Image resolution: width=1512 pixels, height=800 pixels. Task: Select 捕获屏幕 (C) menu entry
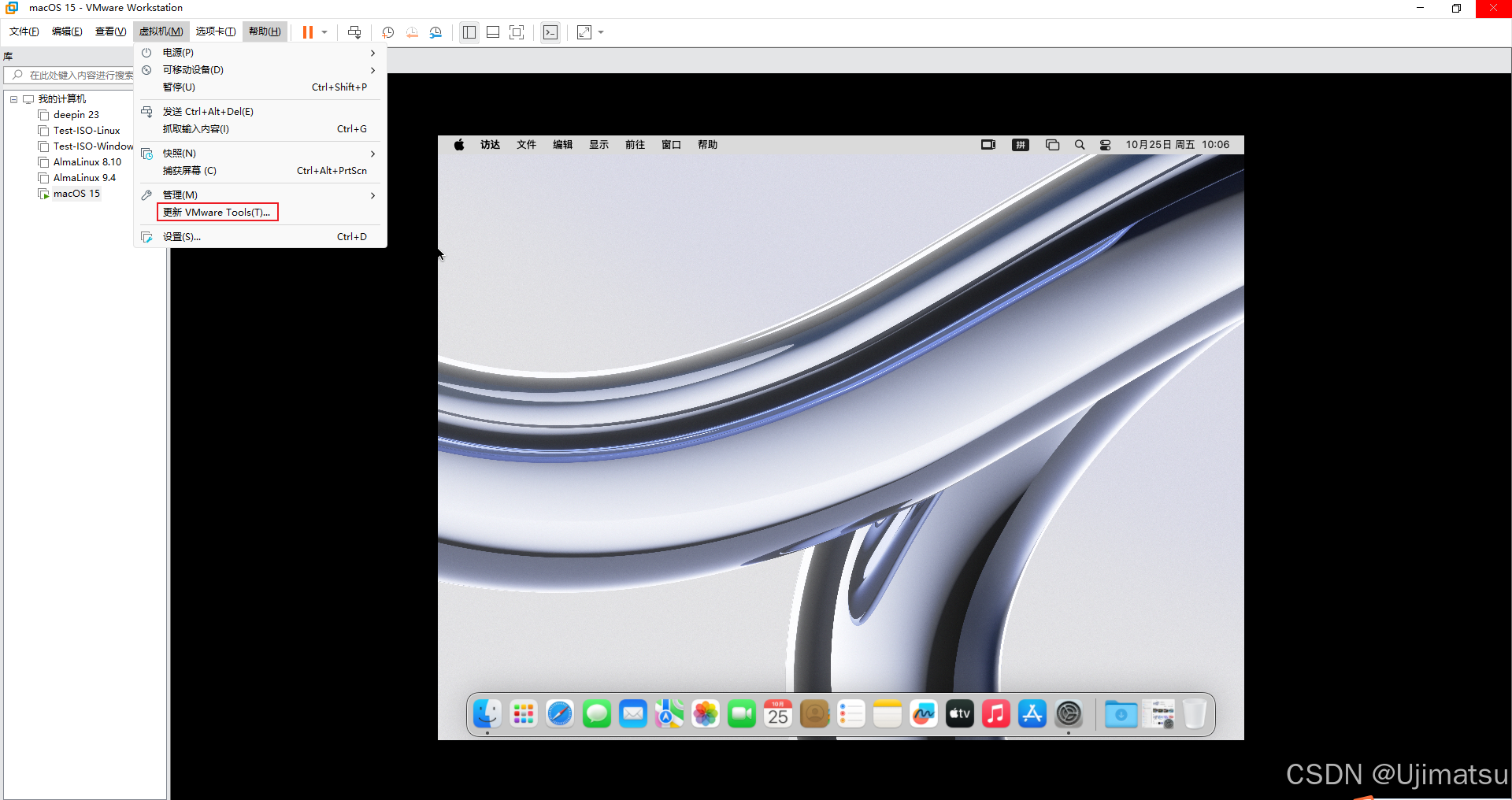260,171
